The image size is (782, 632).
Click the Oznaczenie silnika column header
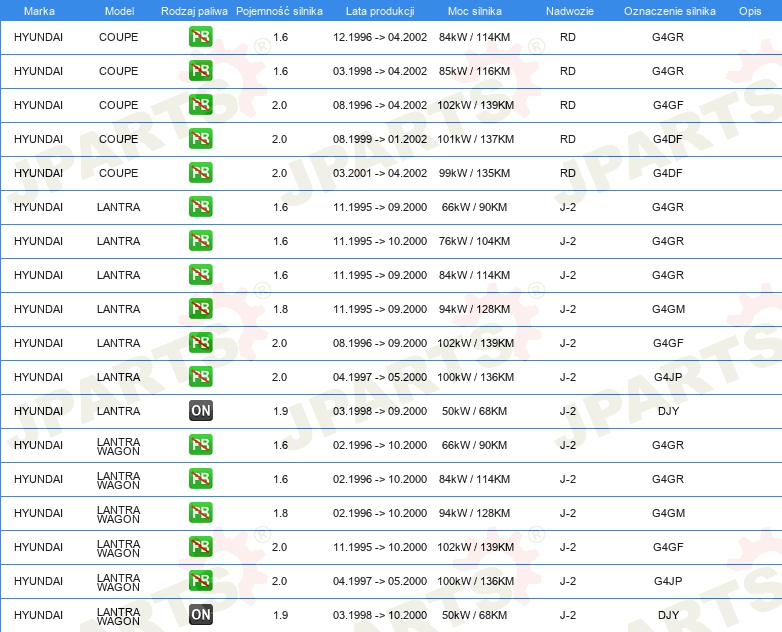(x=669, y=11)
